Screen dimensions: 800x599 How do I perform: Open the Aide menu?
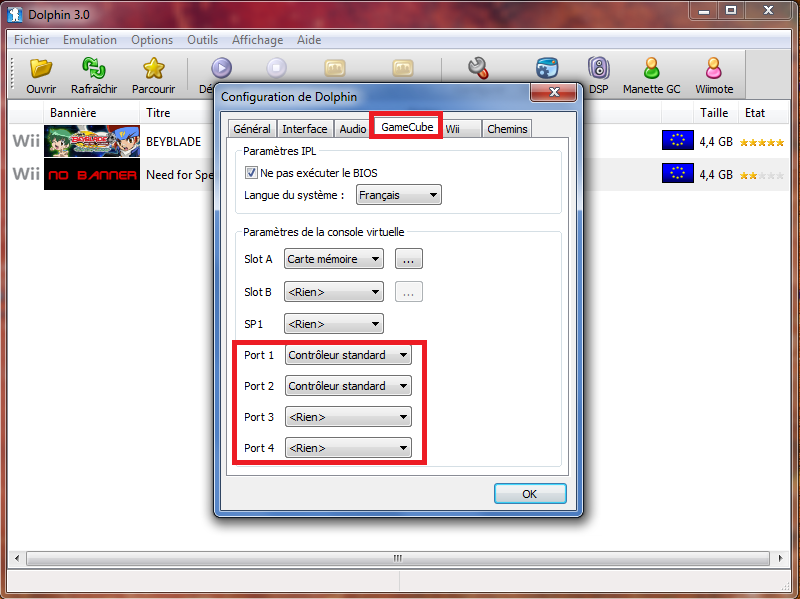click(x=309, y=40)
